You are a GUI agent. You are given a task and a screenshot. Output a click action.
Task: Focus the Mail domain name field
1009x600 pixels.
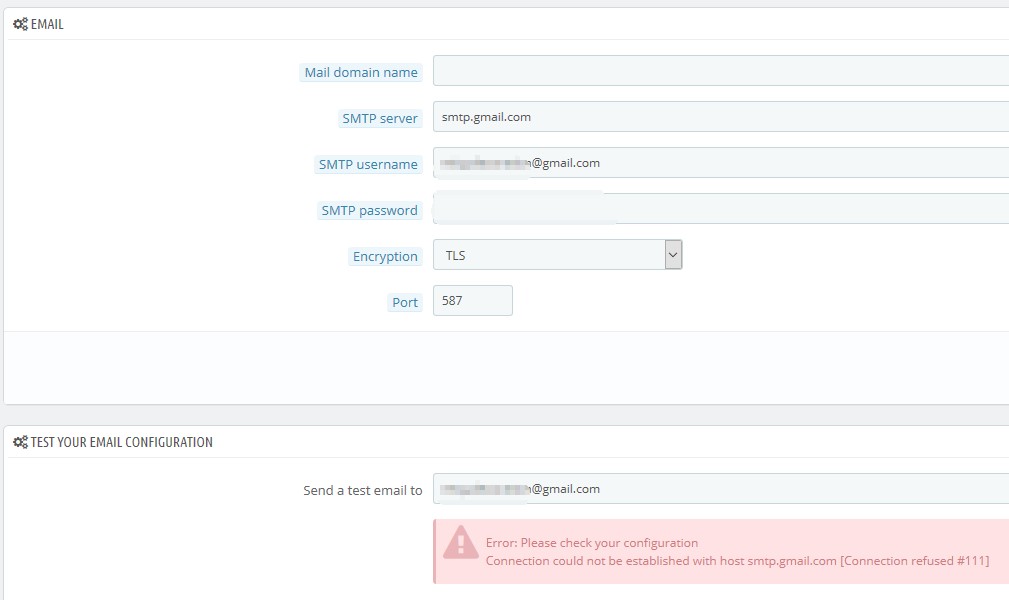721,71
